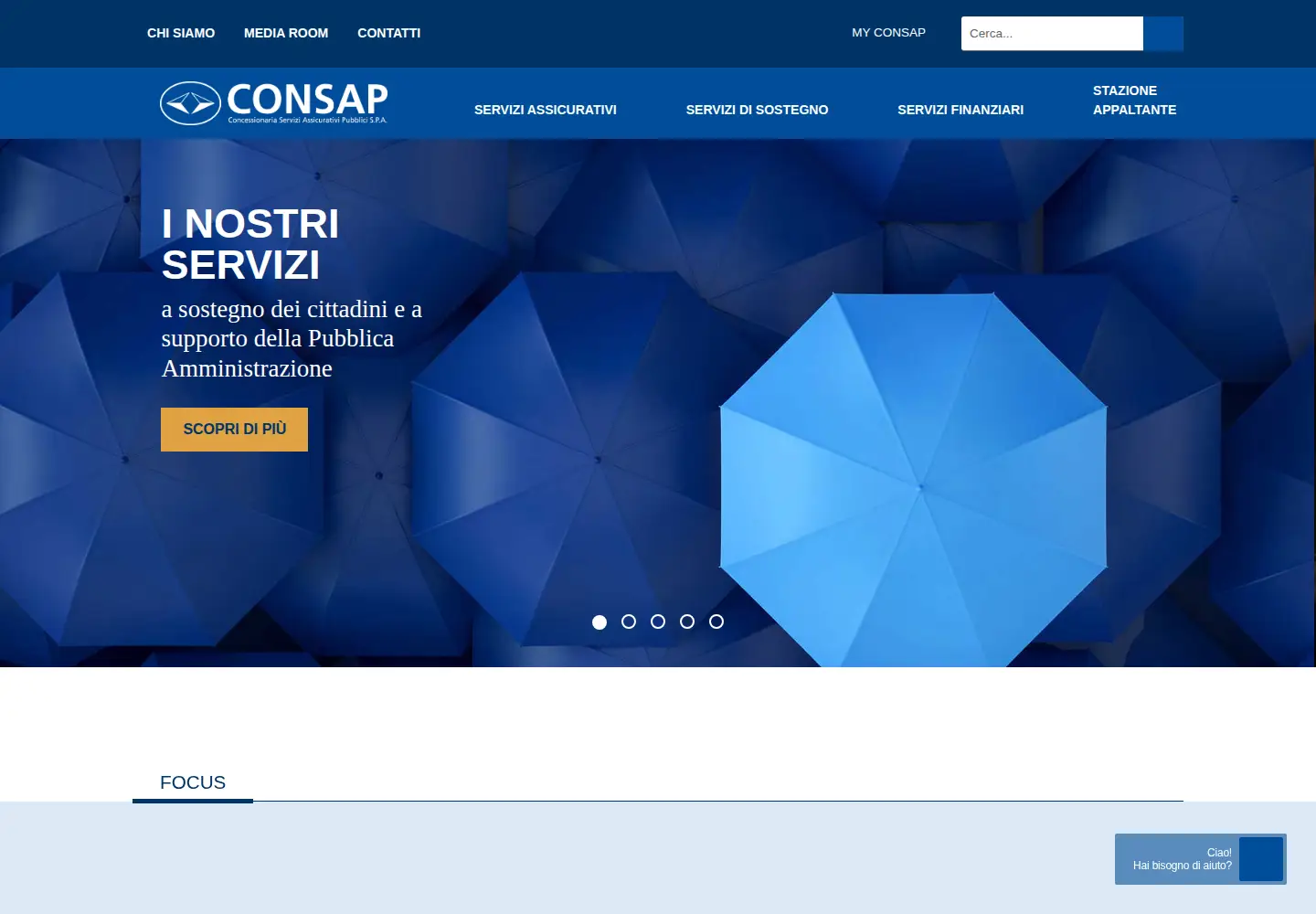Click the blue search submit button
The width and height of the screenshot is (1316, 914).
pyautogui.click(x=1163, y=34)
